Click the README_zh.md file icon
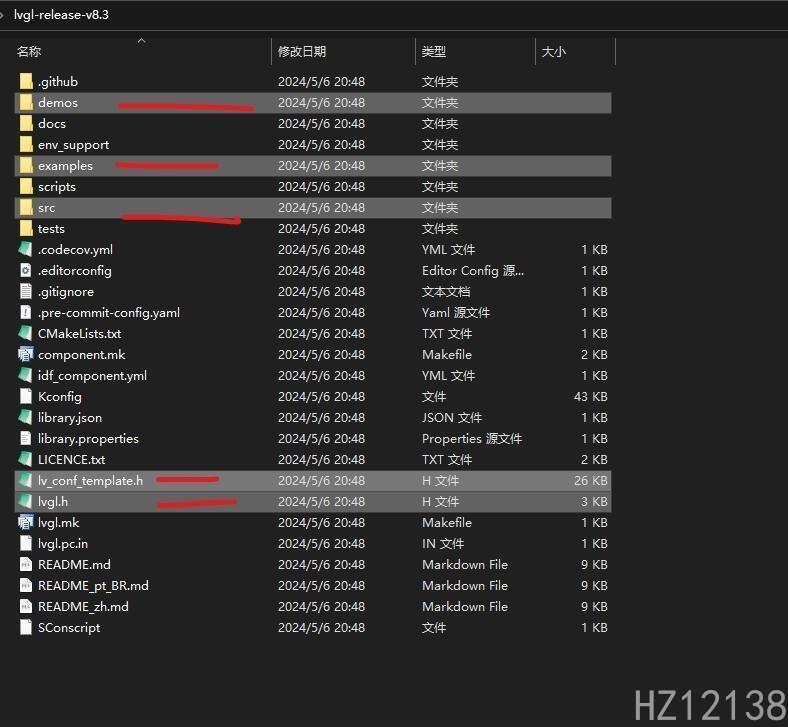 pyautogui.click(x=26, y=607)
